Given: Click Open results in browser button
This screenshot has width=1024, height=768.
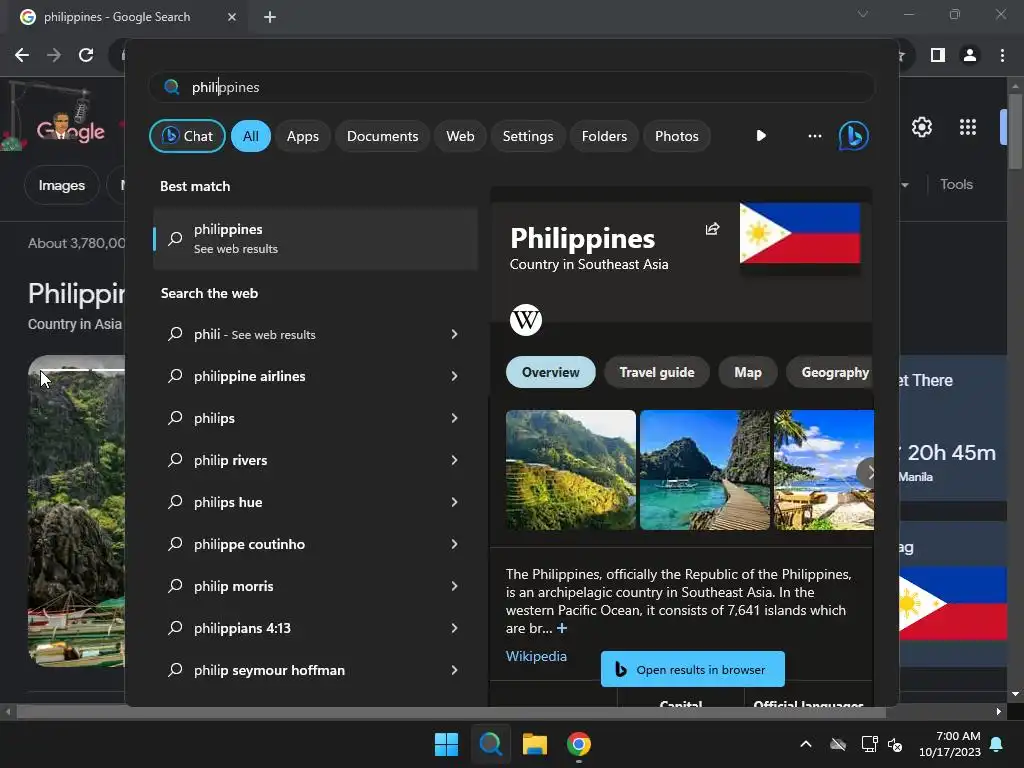Looking at the screenshot, I should [693, 669].
